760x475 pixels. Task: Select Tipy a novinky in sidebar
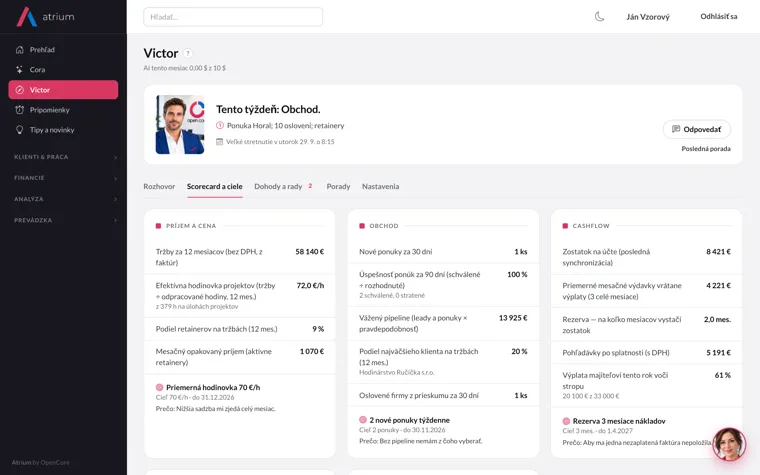point(63,130)
